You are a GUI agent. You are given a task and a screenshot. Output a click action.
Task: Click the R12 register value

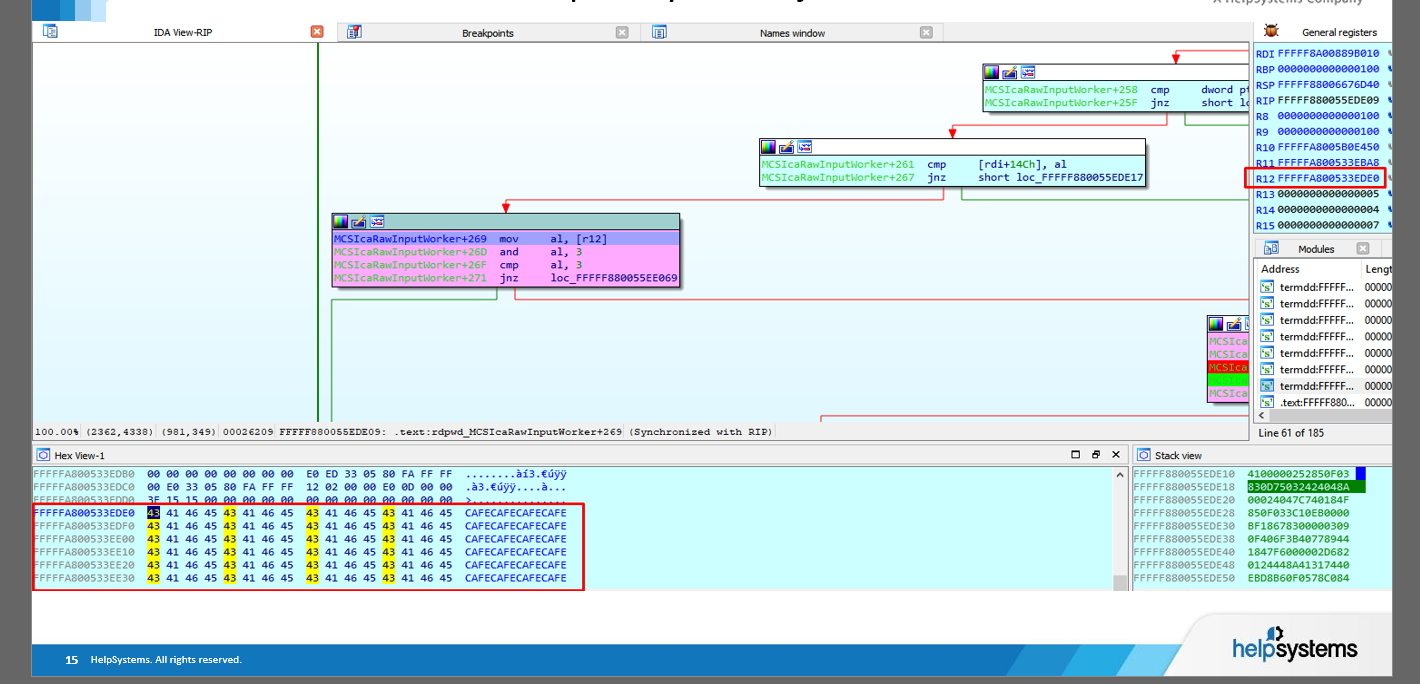tap(1328, 178)
